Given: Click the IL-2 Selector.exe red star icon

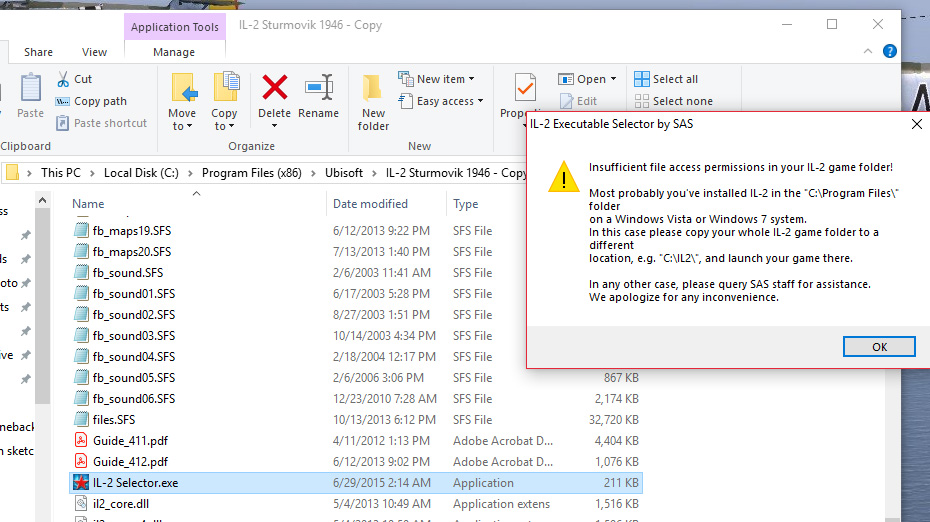Looking at the screenshot, I should click(81, 482).
